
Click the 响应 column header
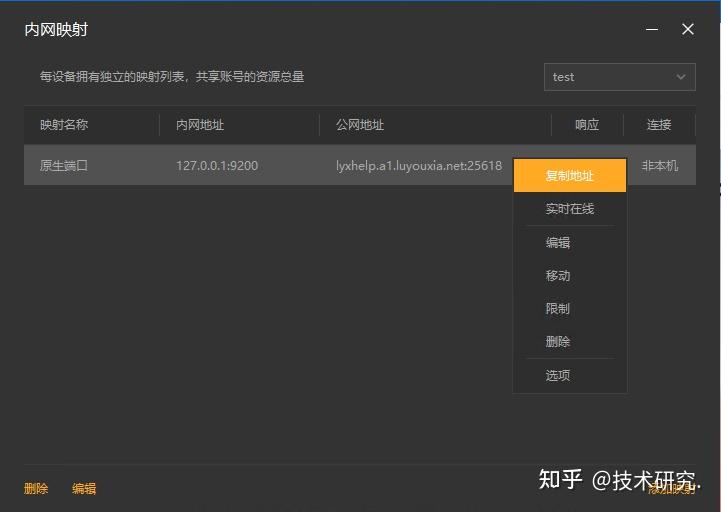coord(587,125)
